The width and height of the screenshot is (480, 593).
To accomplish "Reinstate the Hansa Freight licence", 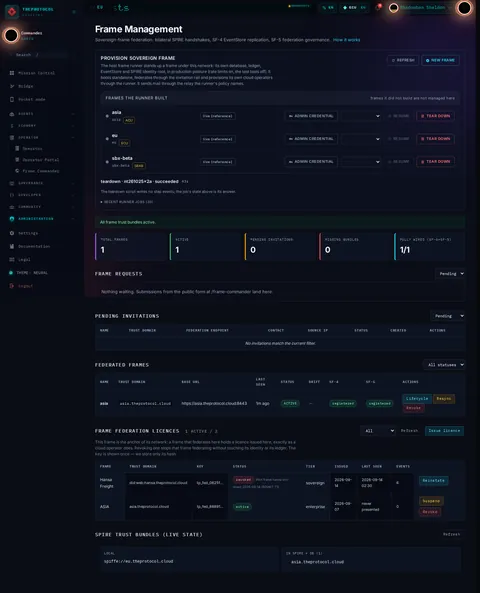I will tap(433, 481).
